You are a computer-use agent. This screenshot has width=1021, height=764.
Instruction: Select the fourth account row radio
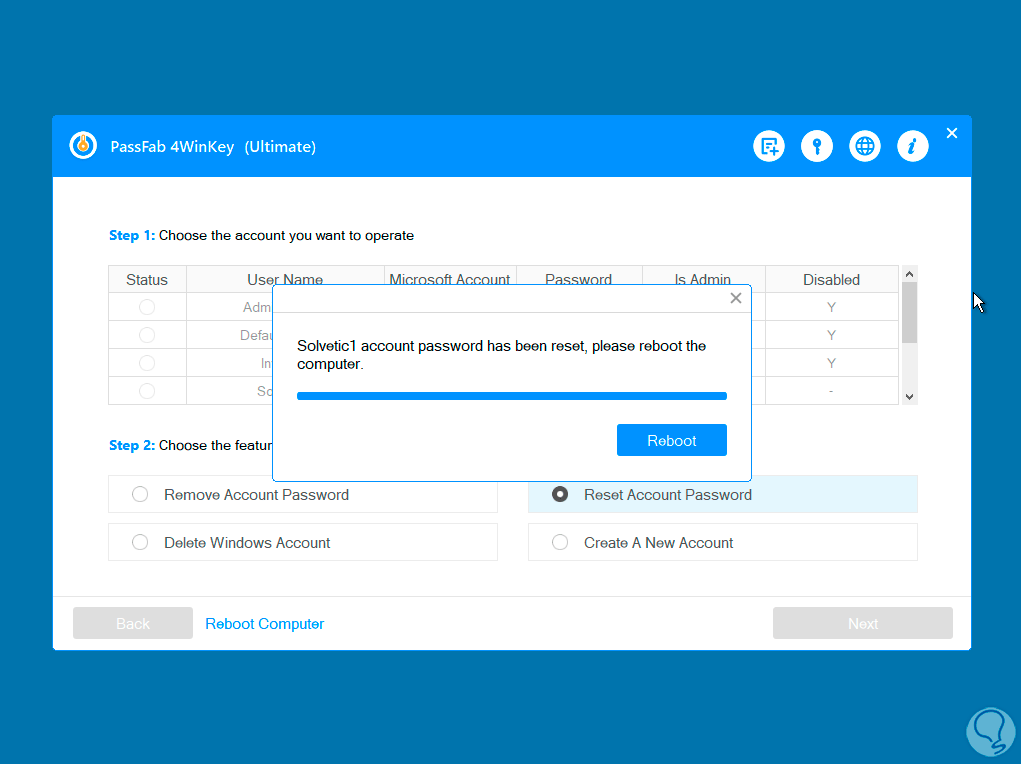147,391
